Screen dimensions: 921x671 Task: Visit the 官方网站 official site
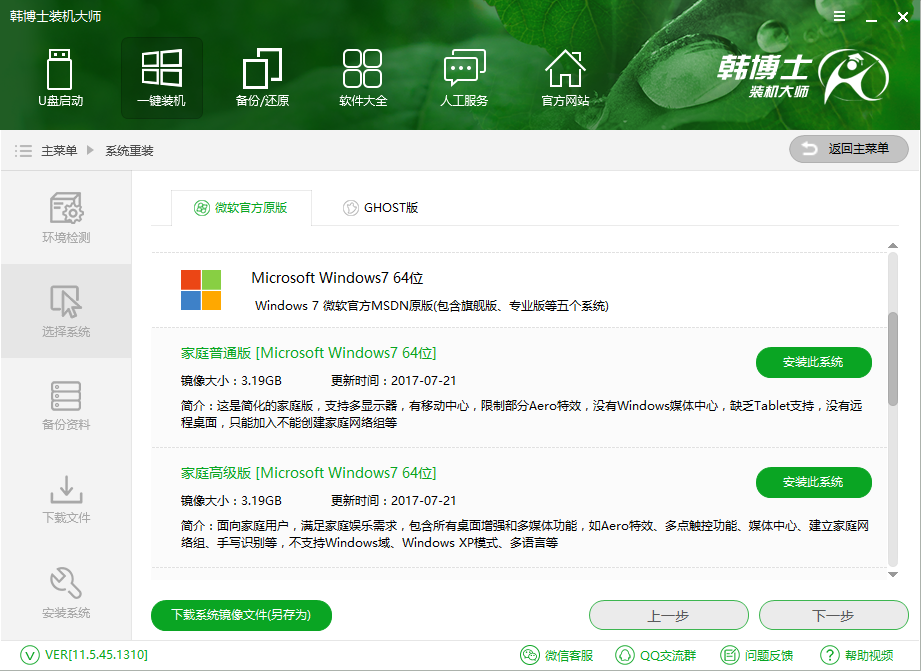pos(565,78)
